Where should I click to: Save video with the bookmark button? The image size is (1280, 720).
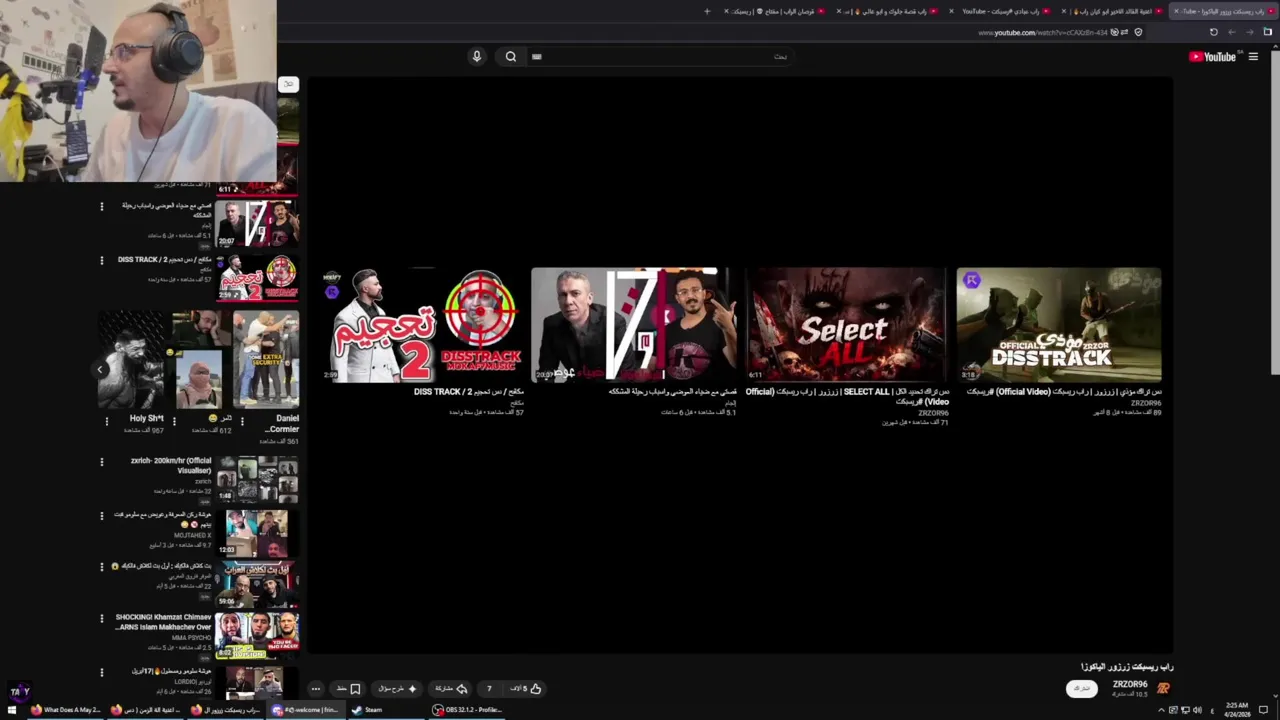(x=349, y=688)
